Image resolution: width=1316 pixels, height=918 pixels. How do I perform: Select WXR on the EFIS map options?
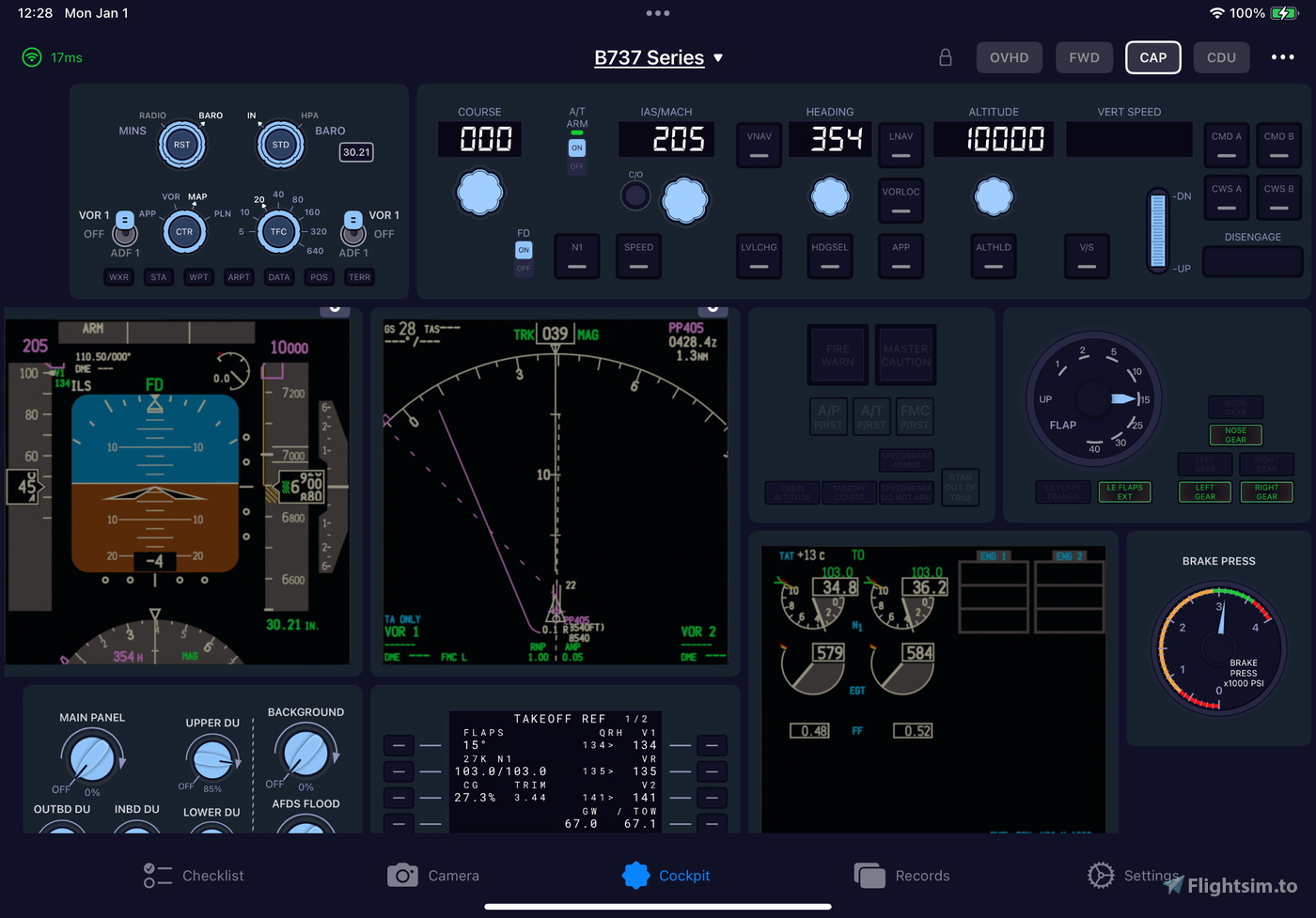[x=118, y=276]
